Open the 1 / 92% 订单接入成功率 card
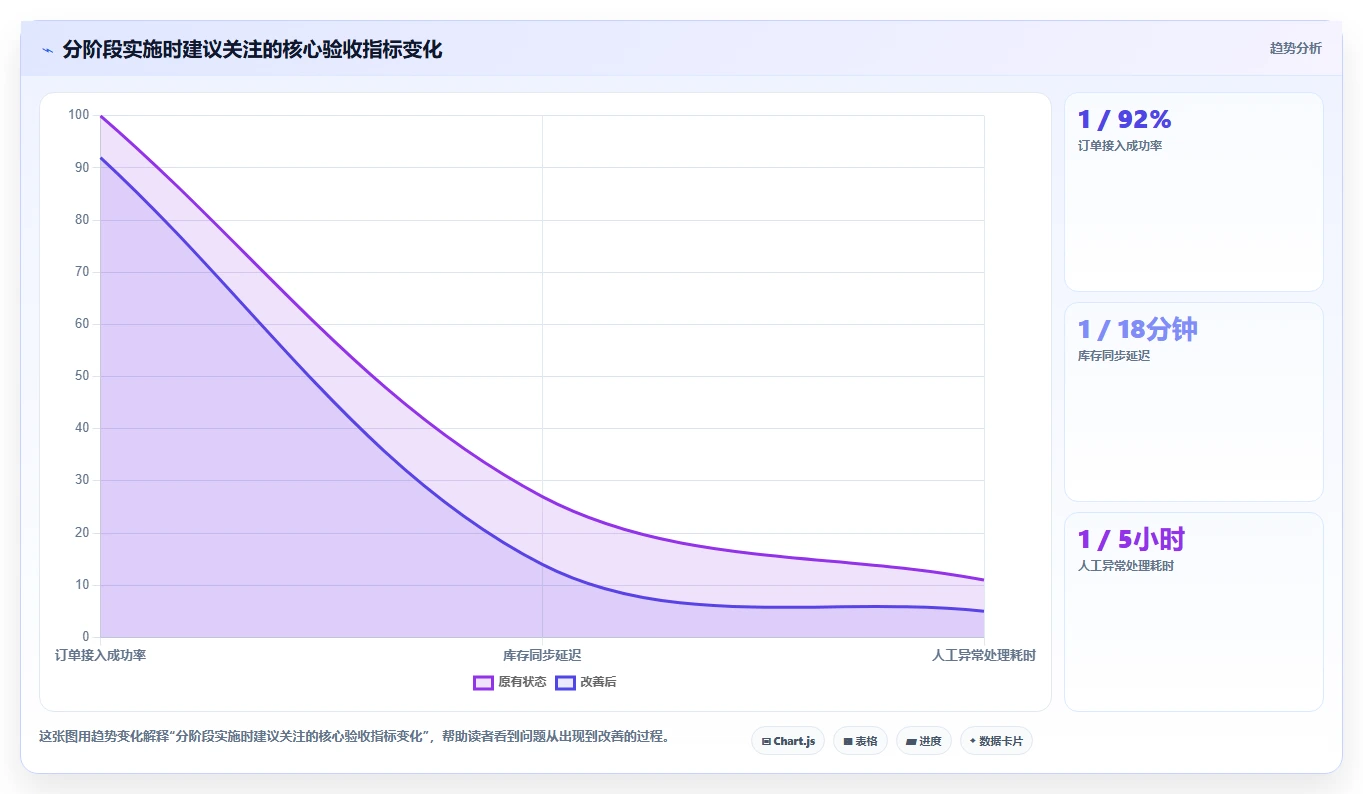The height and width of the screenshot is (794, 1363). 1194,192
